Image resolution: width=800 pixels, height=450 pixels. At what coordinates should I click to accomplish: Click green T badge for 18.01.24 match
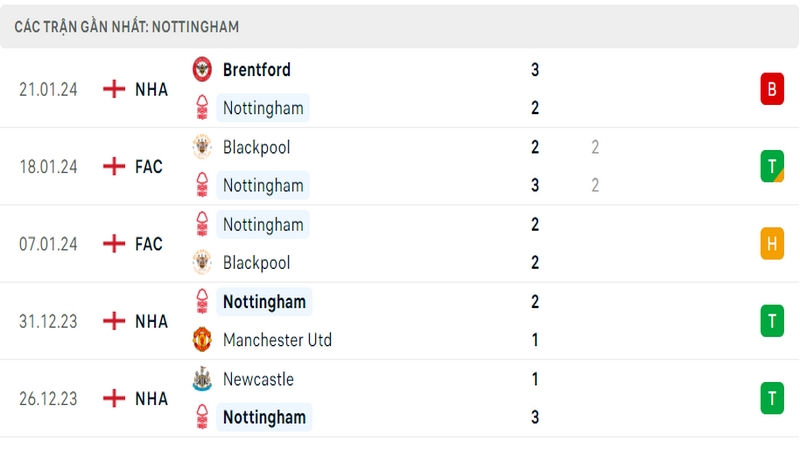(772, 166)
